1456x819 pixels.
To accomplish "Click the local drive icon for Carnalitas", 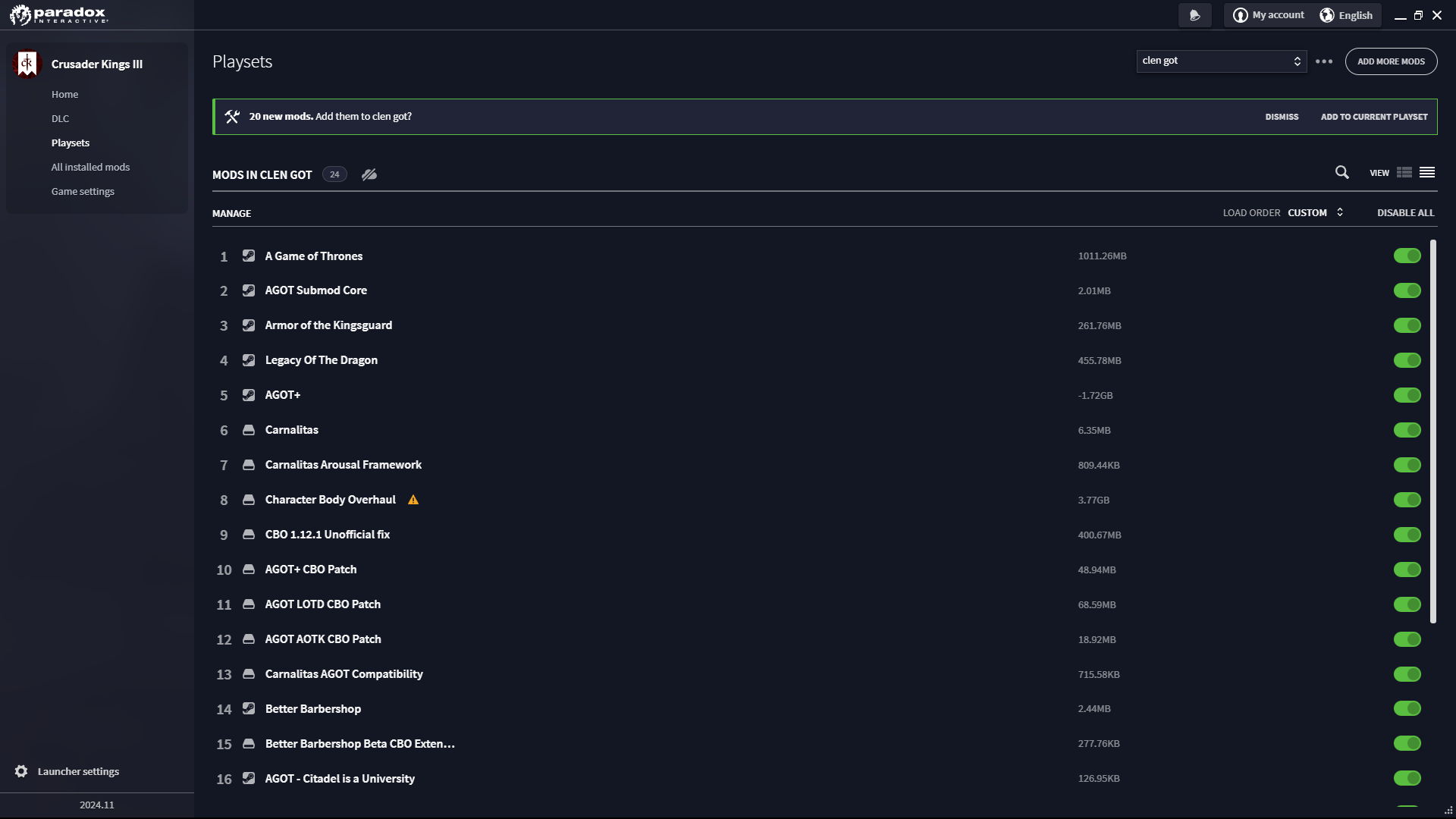I will (x=249, y=430).
